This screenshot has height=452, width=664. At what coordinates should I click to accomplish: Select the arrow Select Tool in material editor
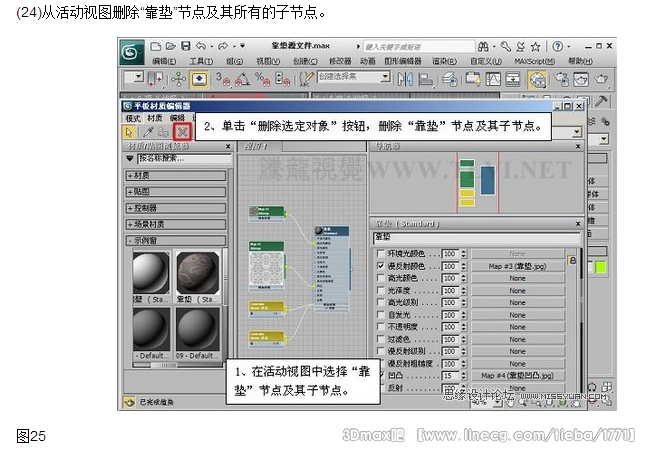[129, 132]
